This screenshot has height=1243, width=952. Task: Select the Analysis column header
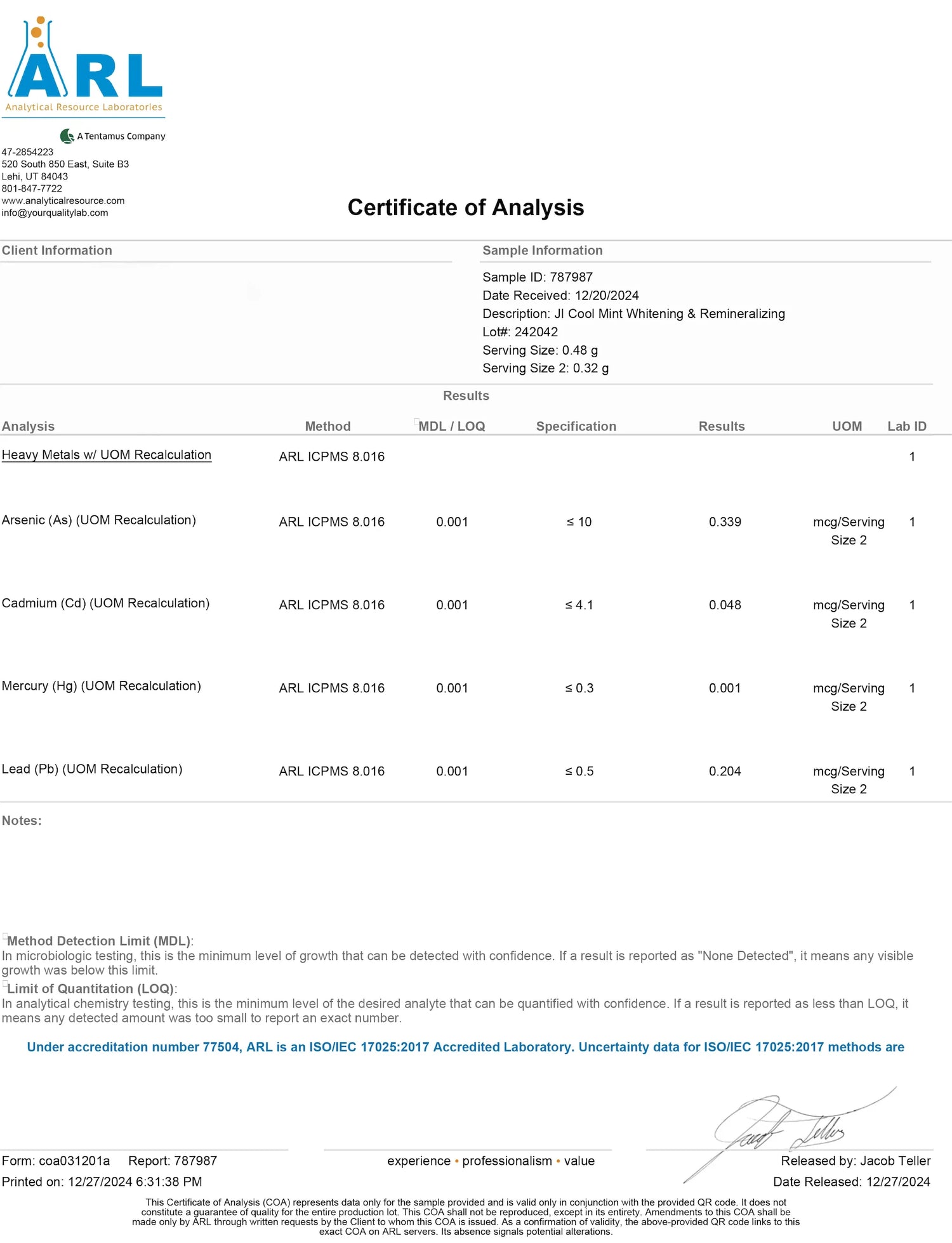[28, 426]
